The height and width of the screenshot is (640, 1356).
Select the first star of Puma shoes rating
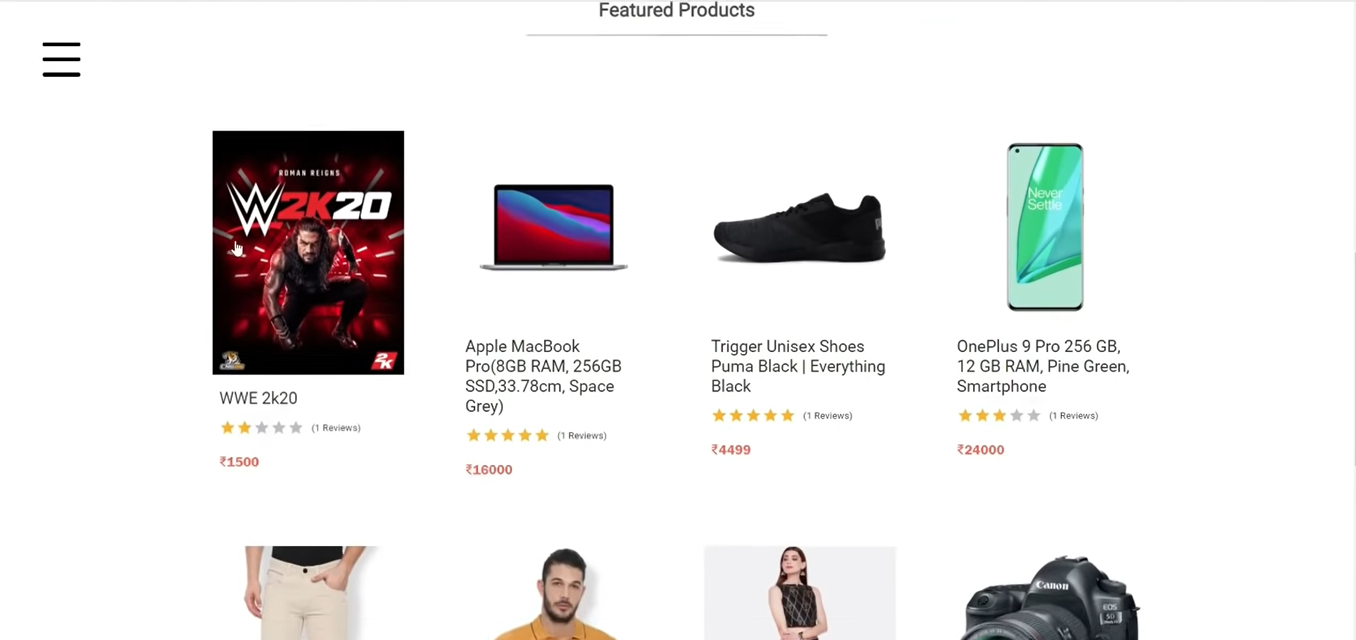[x=719, y=415]
